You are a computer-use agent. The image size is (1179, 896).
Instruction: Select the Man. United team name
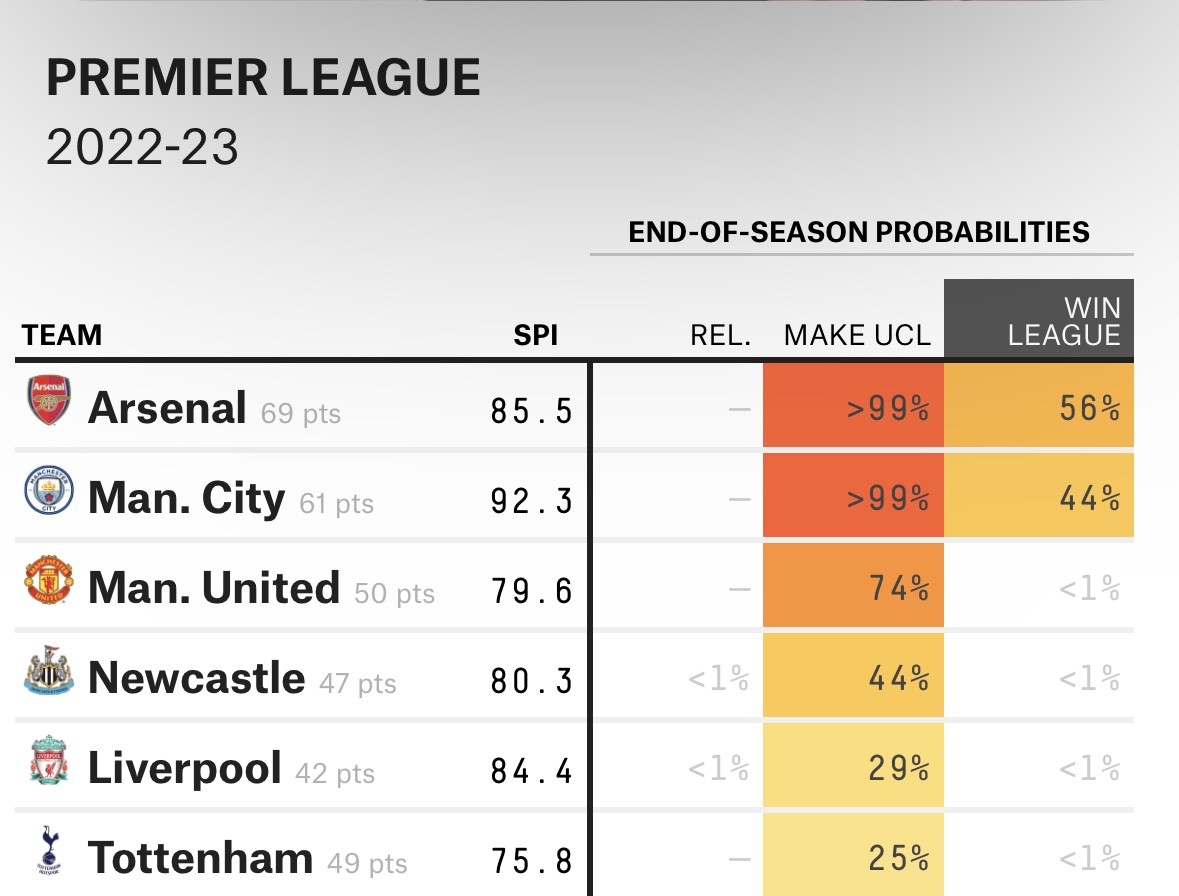tap(213, 588)
